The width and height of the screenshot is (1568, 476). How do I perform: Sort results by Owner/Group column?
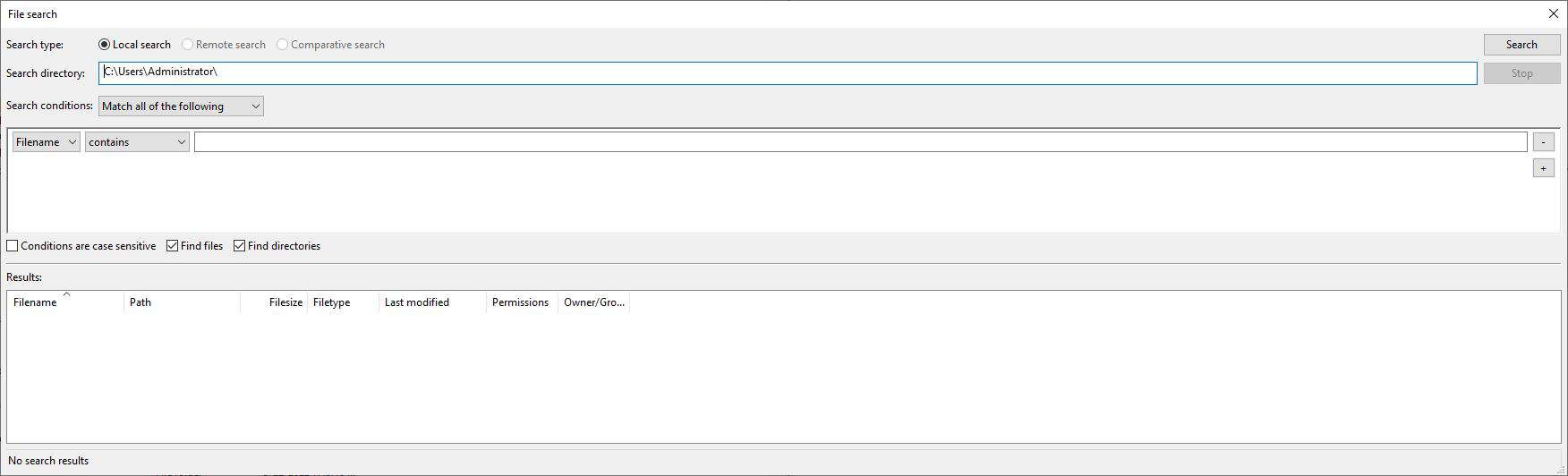[x=594, y=302]
